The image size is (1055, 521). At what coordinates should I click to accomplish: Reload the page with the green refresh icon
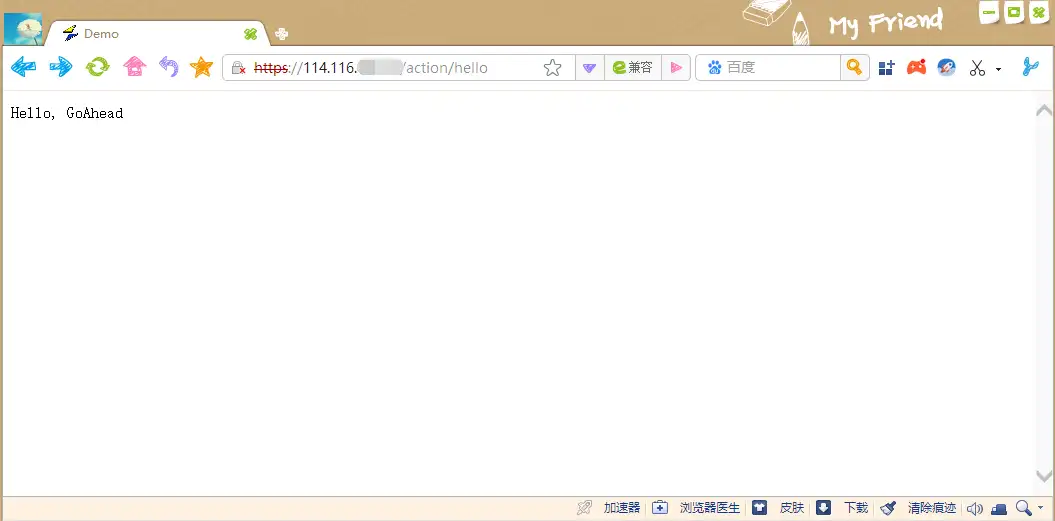point(97,67)
